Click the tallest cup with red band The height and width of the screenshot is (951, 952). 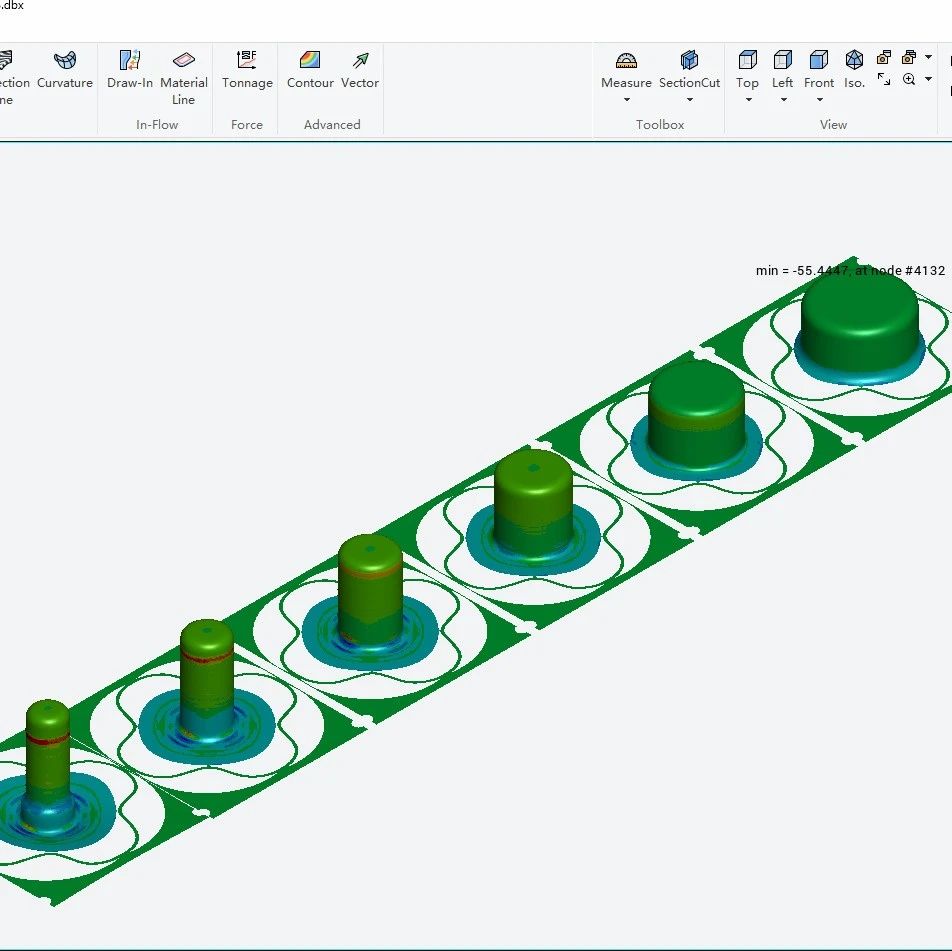pos(207,680)
